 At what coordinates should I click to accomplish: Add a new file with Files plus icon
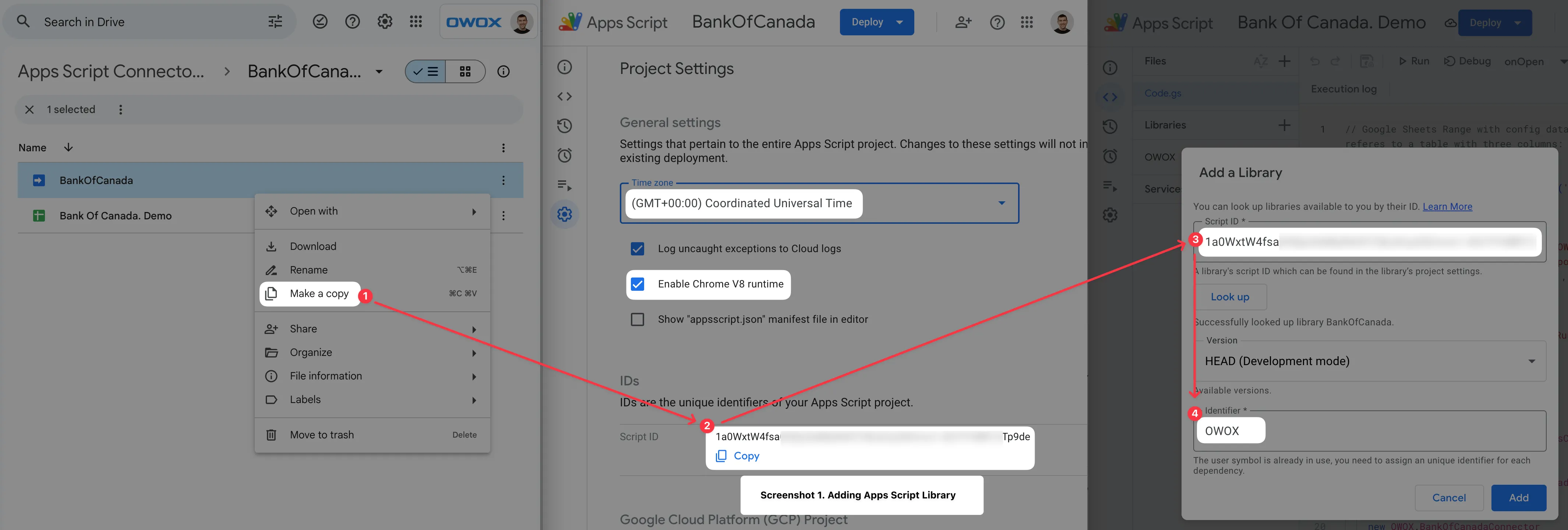(x=1284, y=61)
